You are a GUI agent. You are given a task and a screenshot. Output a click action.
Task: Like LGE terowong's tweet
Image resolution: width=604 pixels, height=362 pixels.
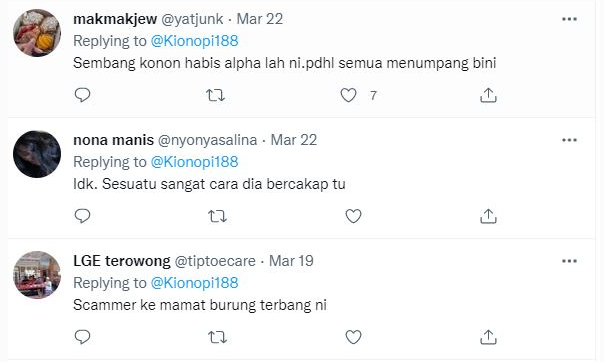pos(353,337)
